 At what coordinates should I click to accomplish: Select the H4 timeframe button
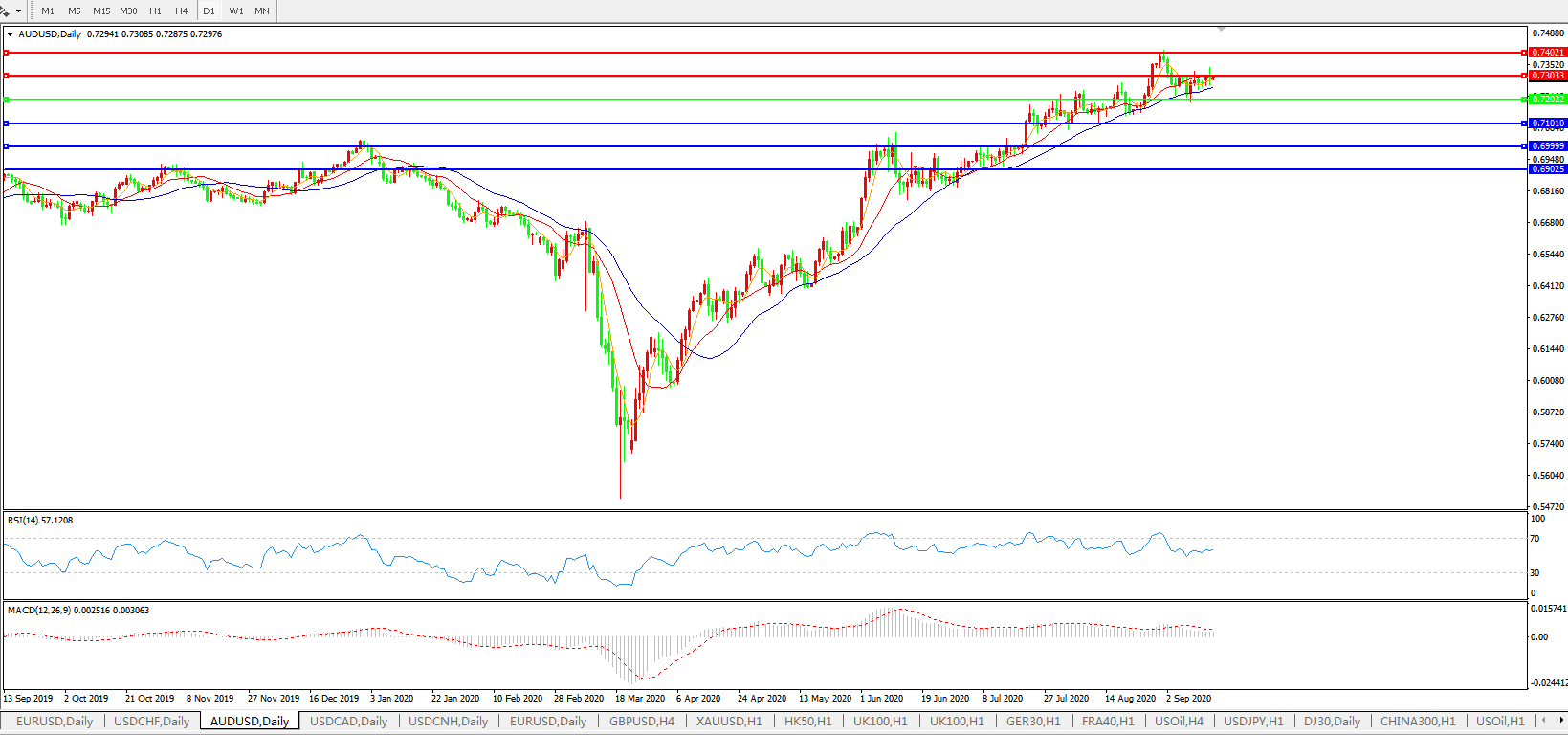point(182,11)
